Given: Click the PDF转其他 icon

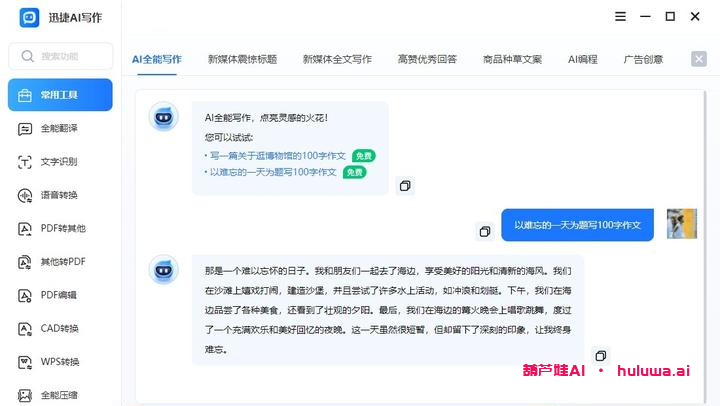Looking at the screenshot, I should click(25, 229).
